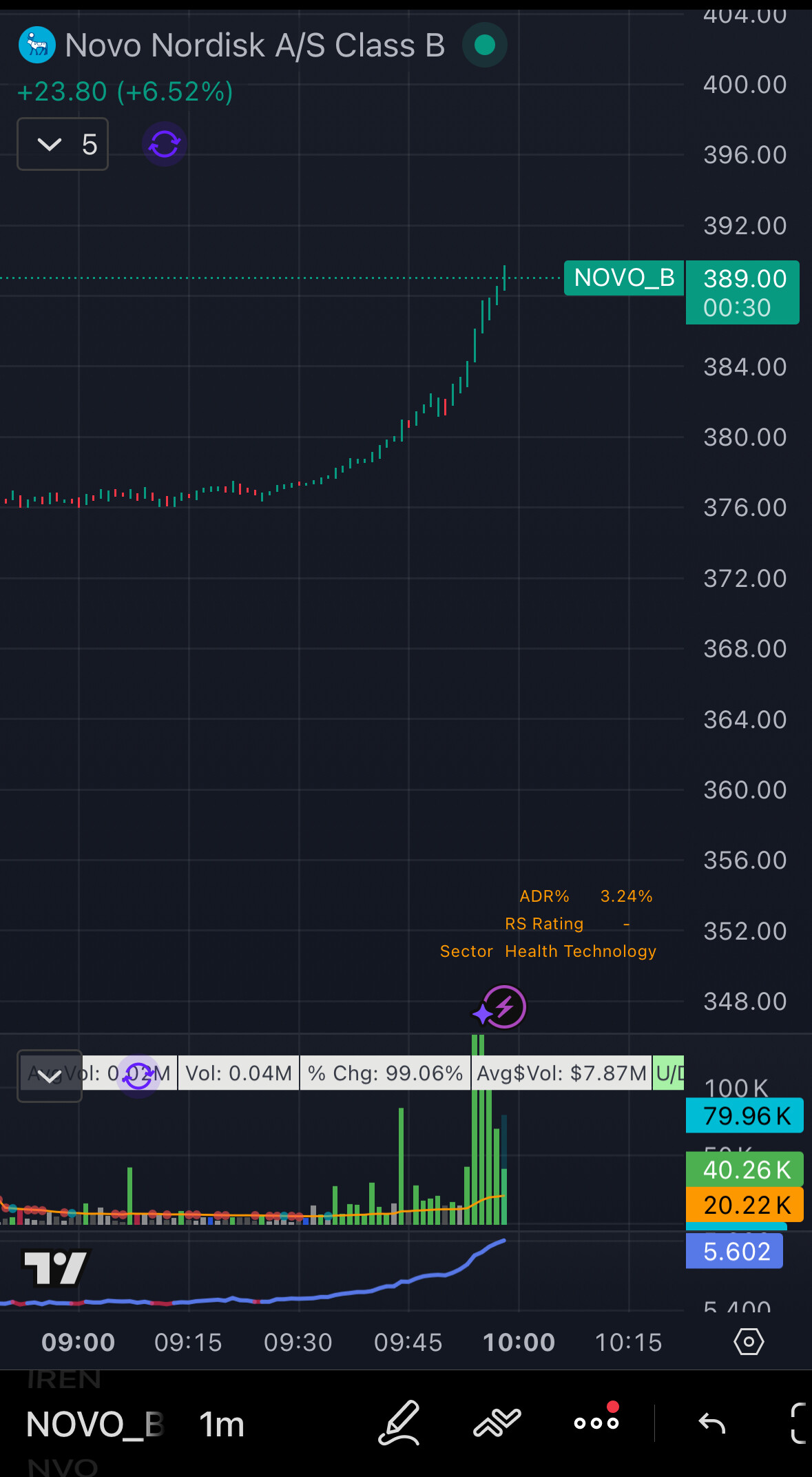Click the TradingView logo
812x1477 pixels.
click(55, 1268)
